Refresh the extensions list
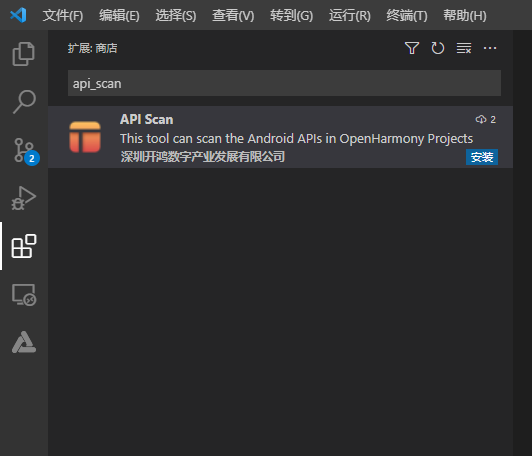This screenshot has height=456, width=532. point(438,48)
